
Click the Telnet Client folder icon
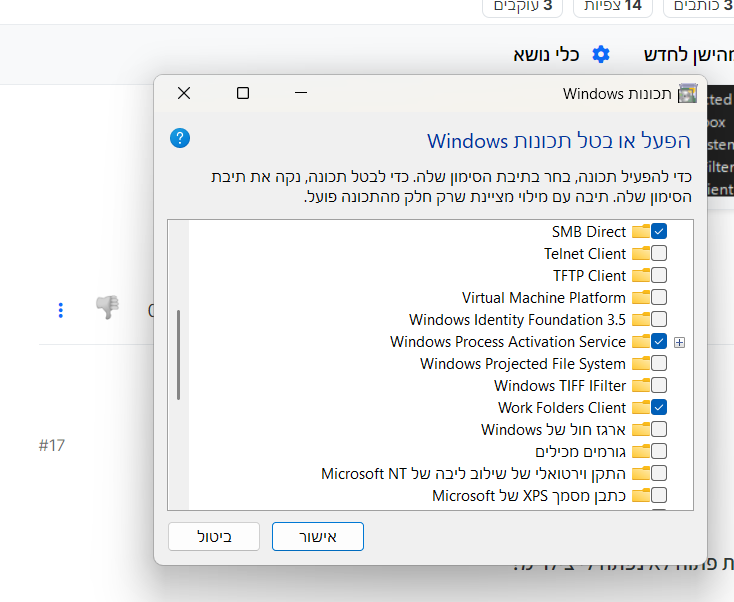[x=641, y=253]
